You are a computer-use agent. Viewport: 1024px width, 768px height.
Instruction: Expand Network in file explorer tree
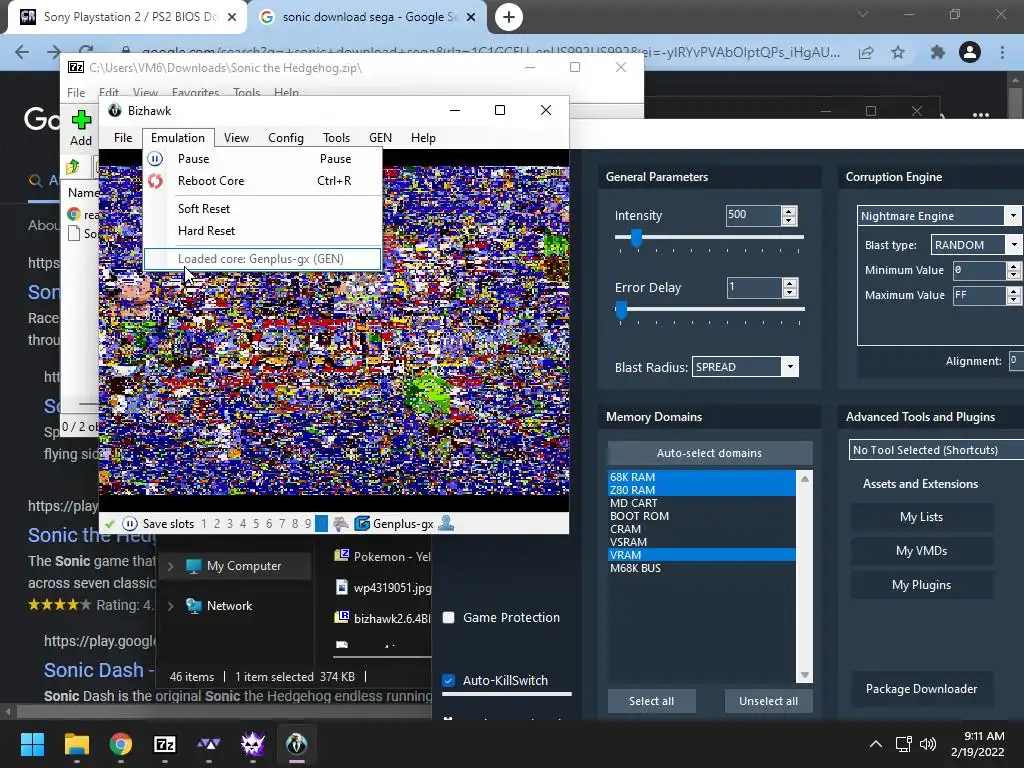(x=170, y=606)
